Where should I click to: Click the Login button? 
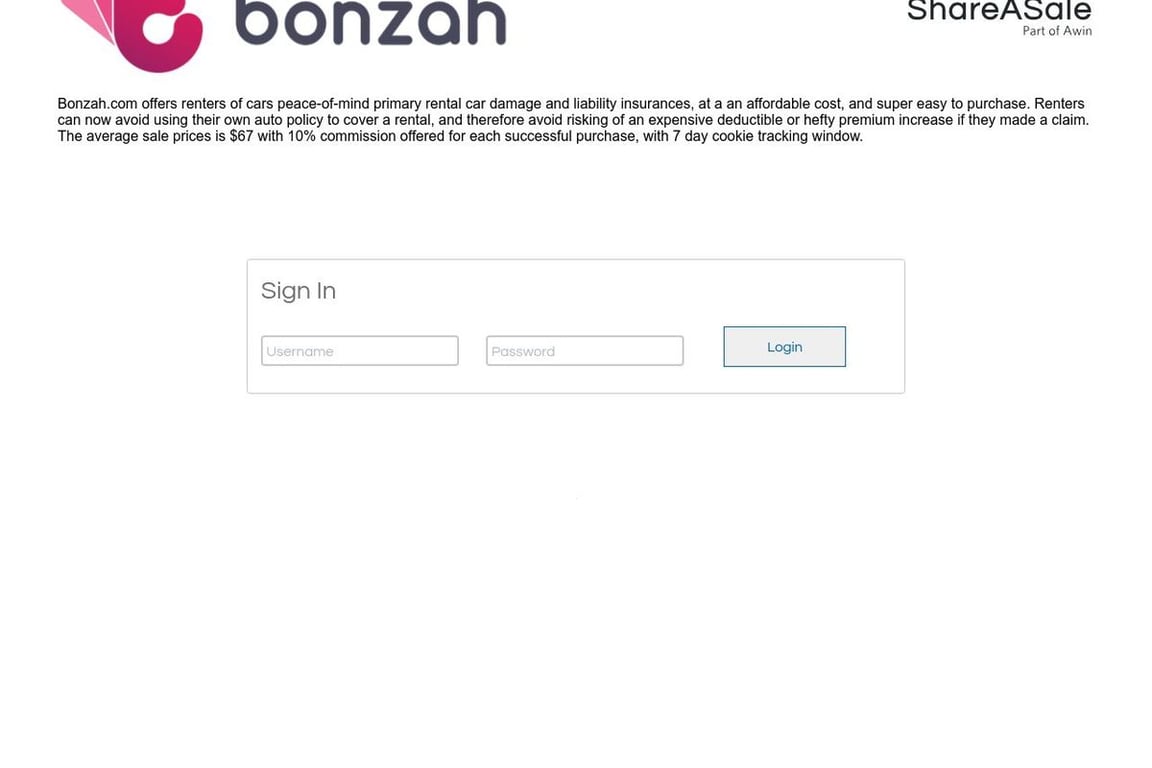[x=785, y=347]
